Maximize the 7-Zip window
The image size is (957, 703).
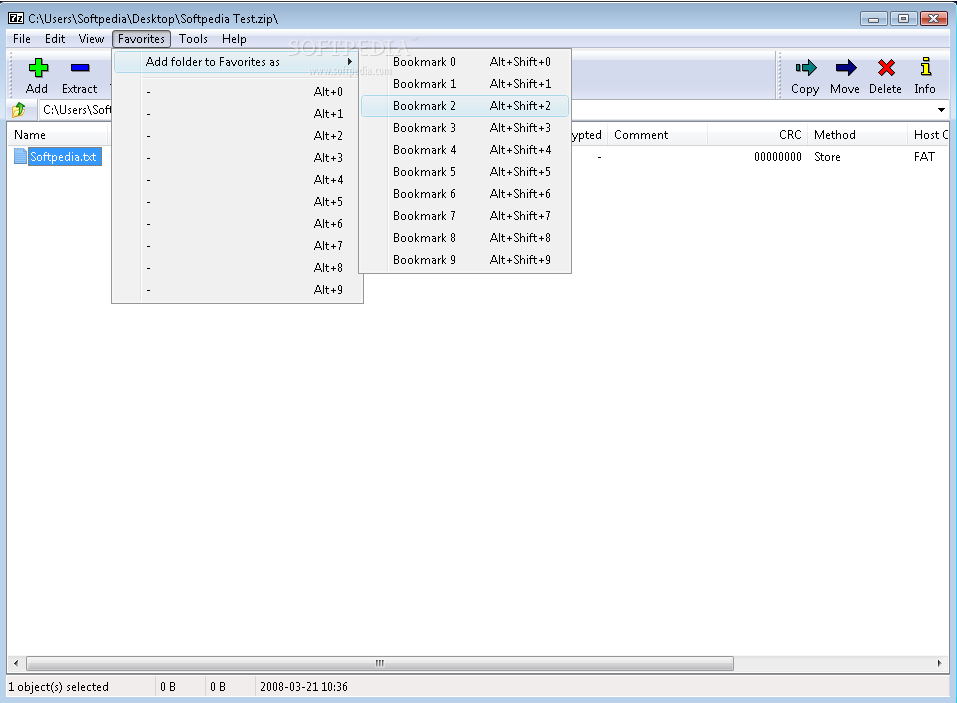point(903,19)
